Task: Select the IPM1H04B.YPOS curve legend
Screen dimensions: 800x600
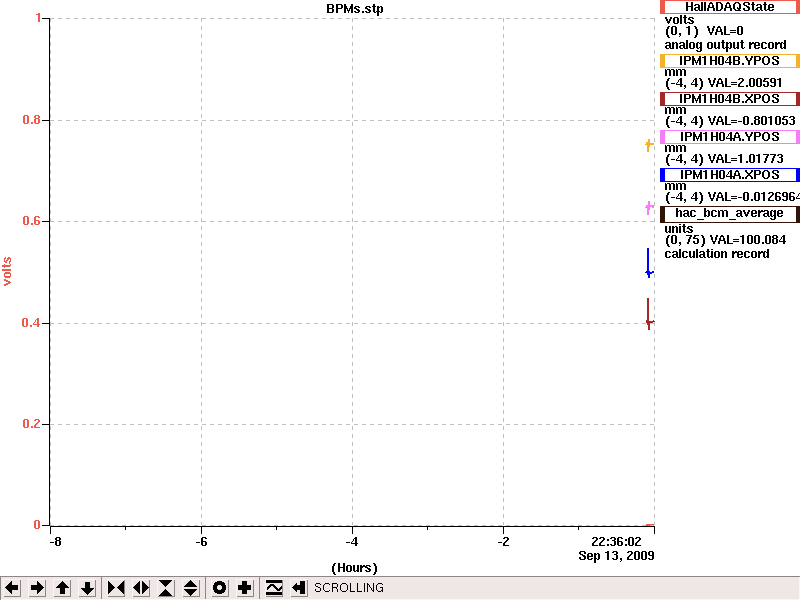Action: click(730, 61)
